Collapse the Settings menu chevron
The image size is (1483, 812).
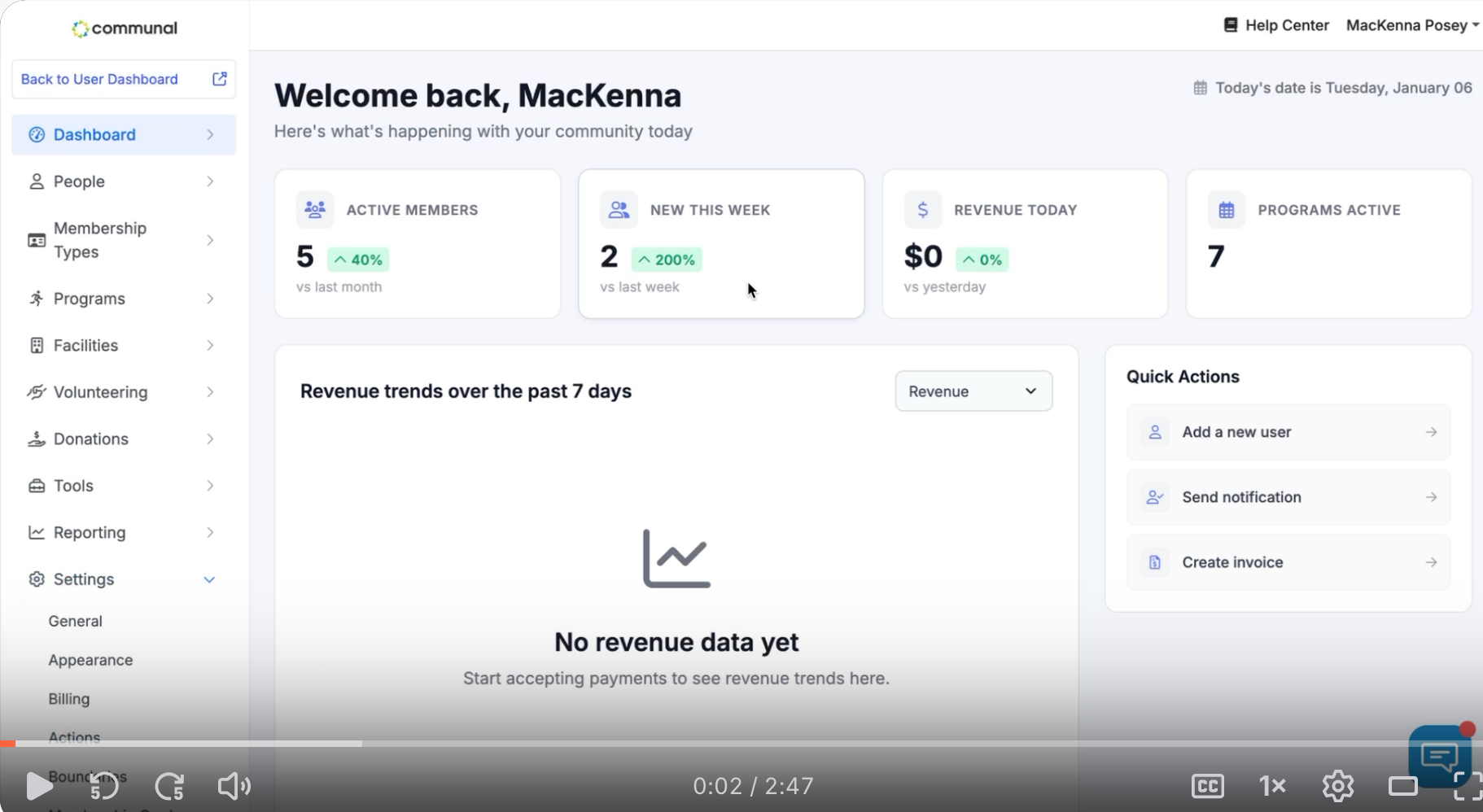(209, 579)
